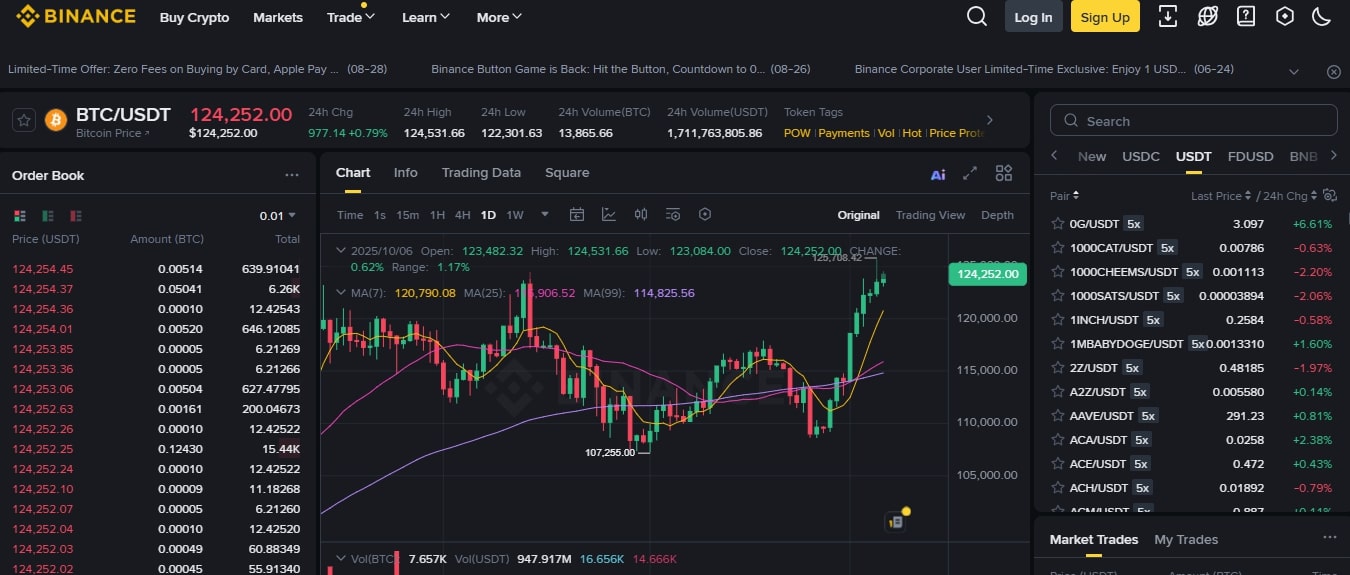The image size is (1350, 575).
Task: Collapse the MA indicator legend chevron
Action: coord(341,293)
